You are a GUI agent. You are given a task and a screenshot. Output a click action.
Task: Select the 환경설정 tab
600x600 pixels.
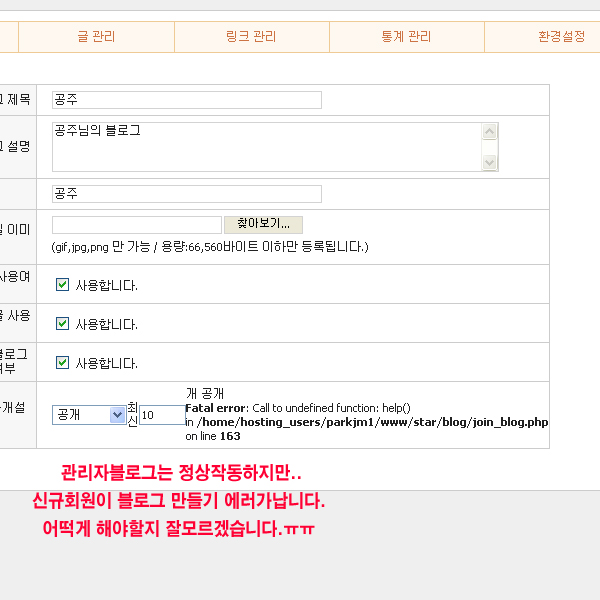(x=560, y=37)
